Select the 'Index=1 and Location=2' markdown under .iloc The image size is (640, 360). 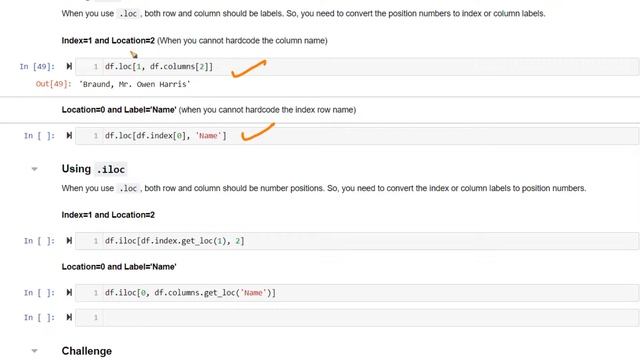click(108, 215)
